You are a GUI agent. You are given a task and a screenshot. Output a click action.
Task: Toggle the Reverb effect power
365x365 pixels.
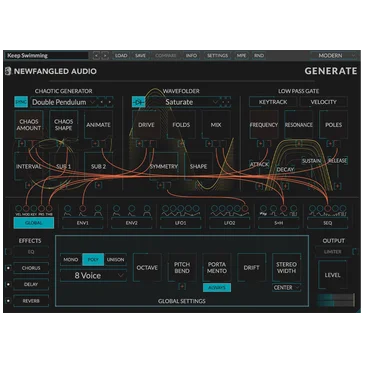click(8, 301)
